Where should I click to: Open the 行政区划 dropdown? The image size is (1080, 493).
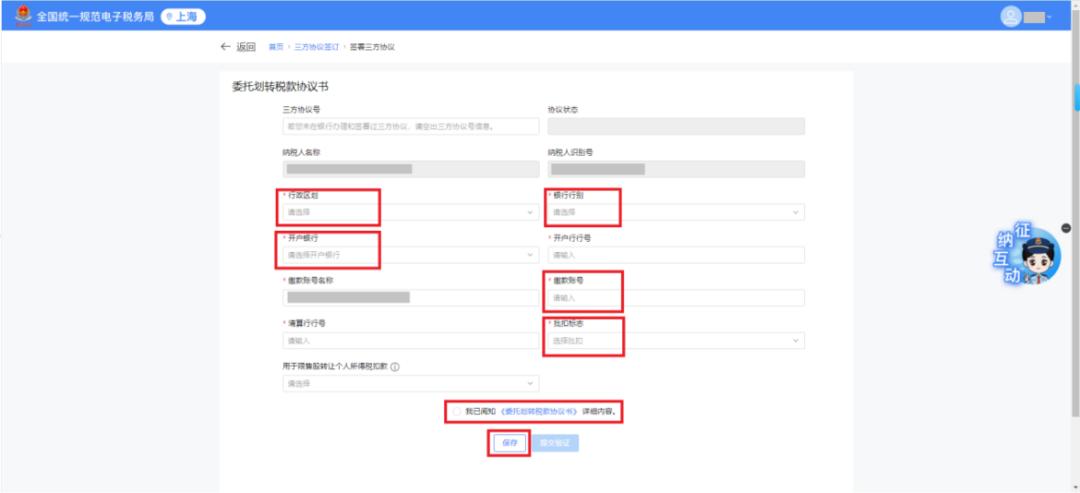[x=411, y=212]
